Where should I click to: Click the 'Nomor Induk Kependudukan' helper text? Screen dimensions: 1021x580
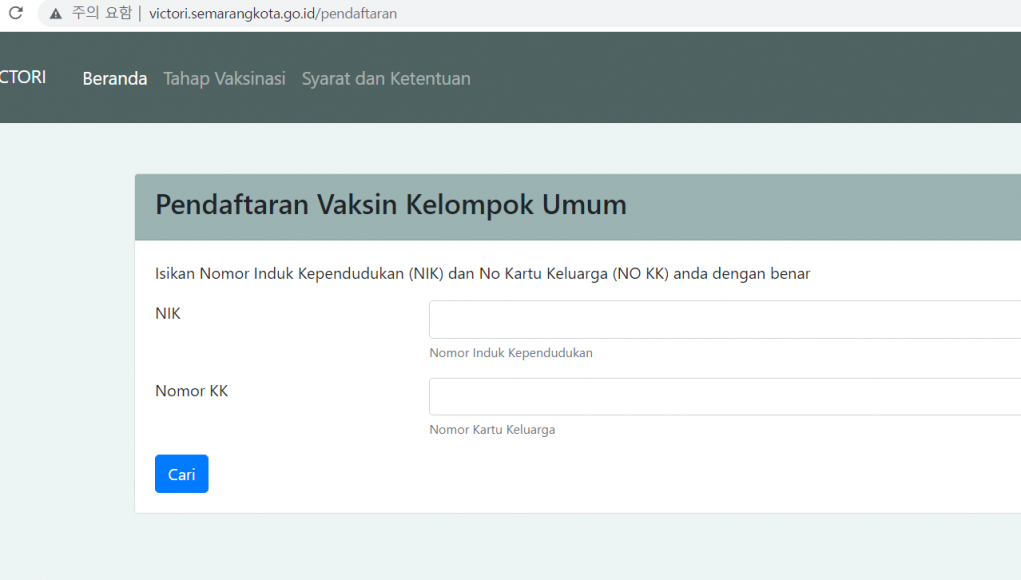510,353
